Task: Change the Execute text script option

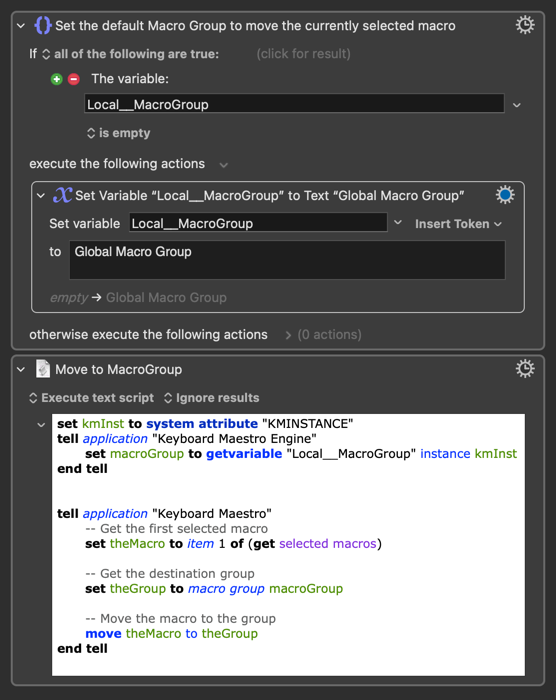Action: 92,398
